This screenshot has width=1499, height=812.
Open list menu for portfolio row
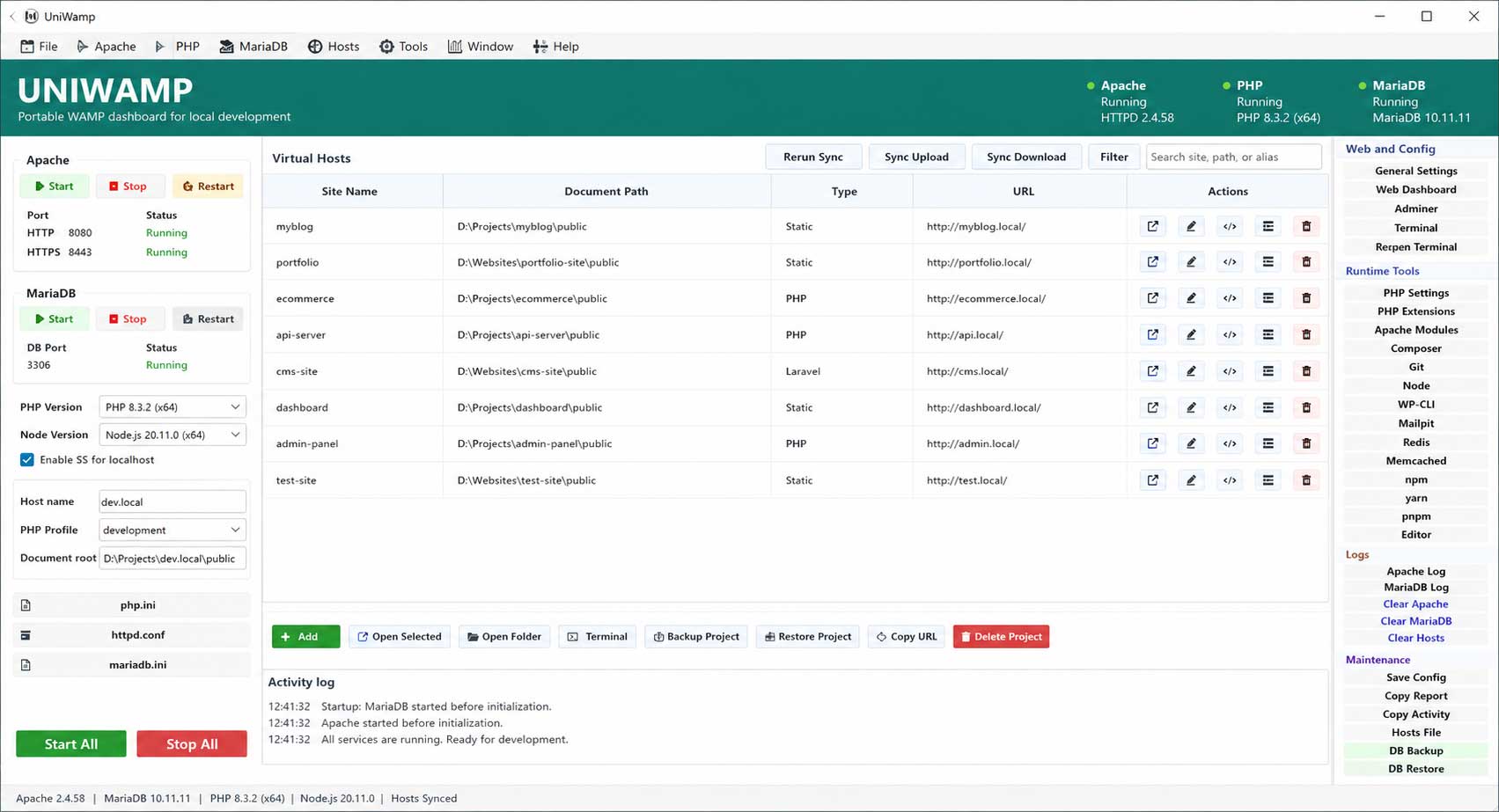pos(1268,262)
